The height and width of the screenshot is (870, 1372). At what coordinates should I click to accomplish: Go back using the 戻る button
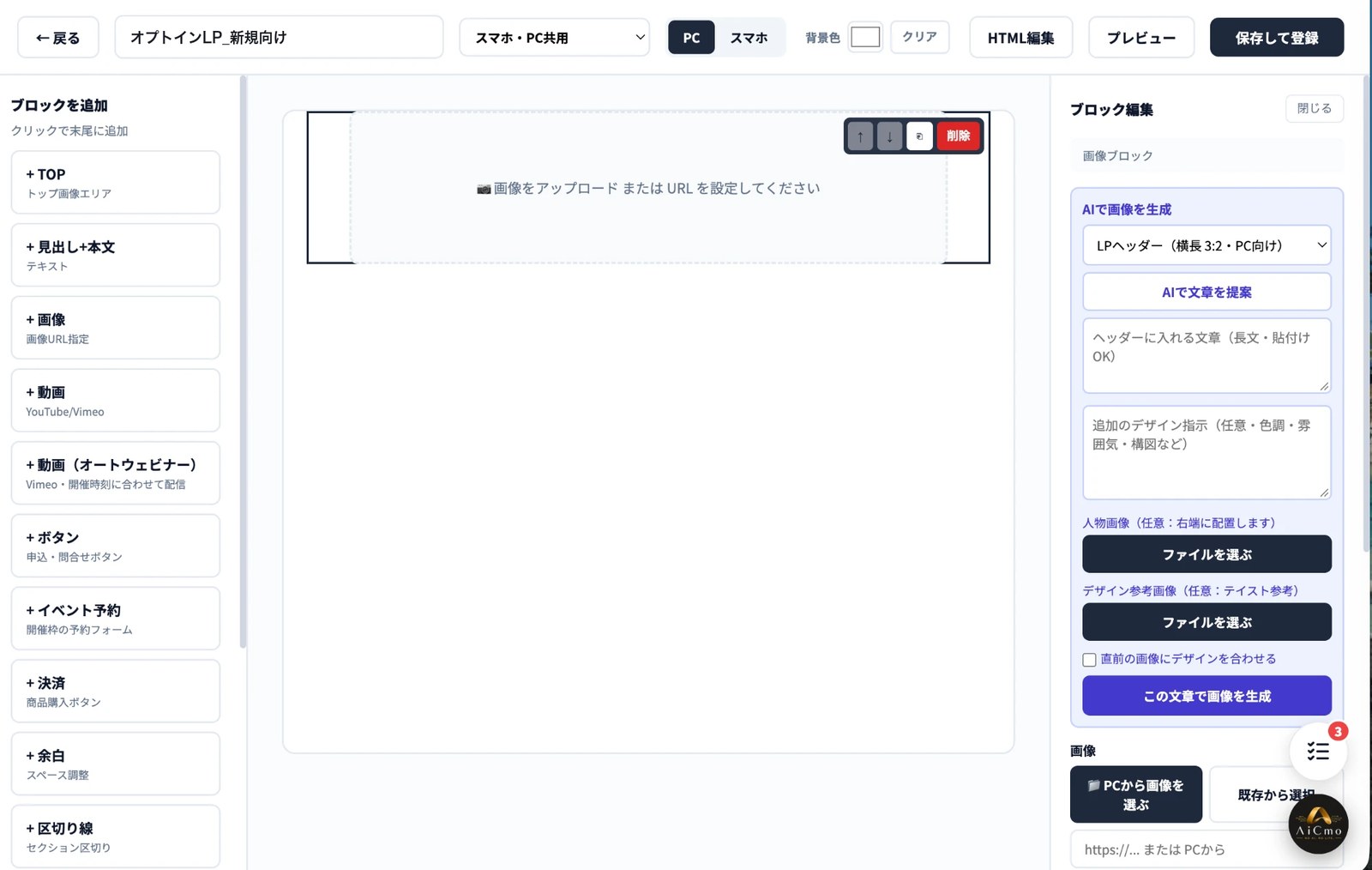[58, 38]
